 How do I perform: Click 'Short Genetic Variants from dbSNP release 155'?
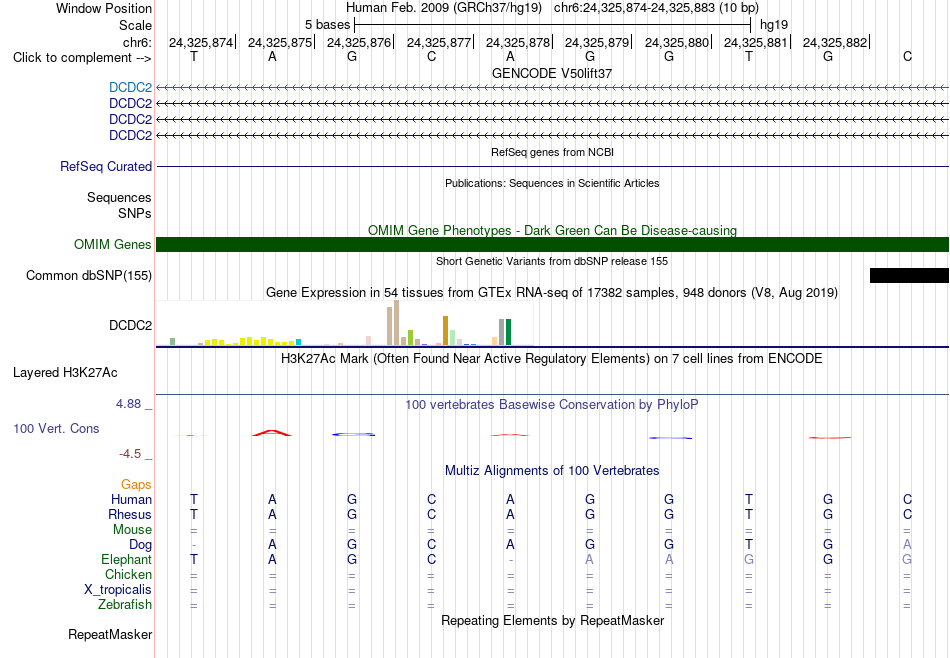[552, 262]
